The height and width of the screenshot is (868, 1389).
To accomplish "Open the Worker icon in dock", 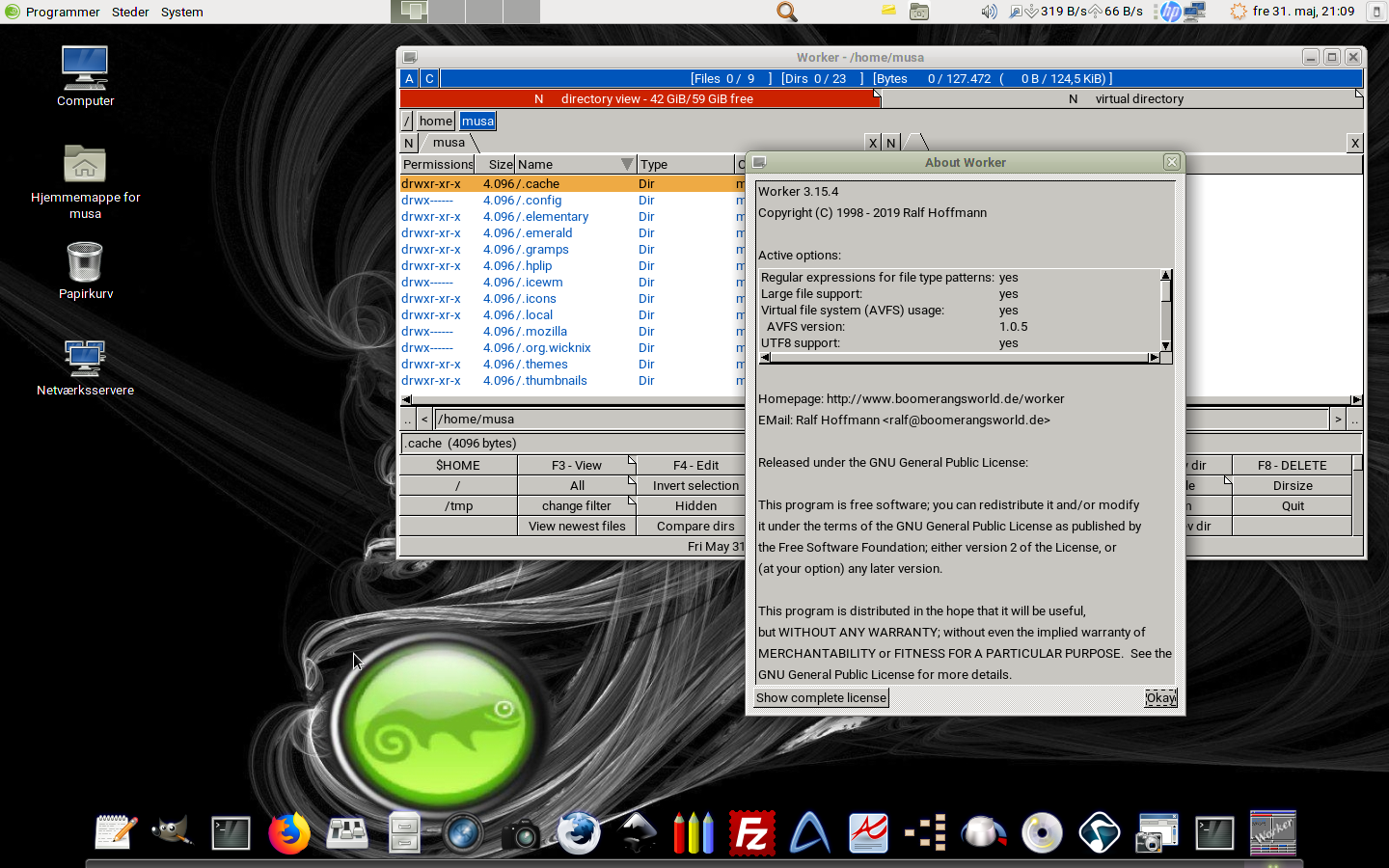I will pyautogui.click(x=1272, y=833).
